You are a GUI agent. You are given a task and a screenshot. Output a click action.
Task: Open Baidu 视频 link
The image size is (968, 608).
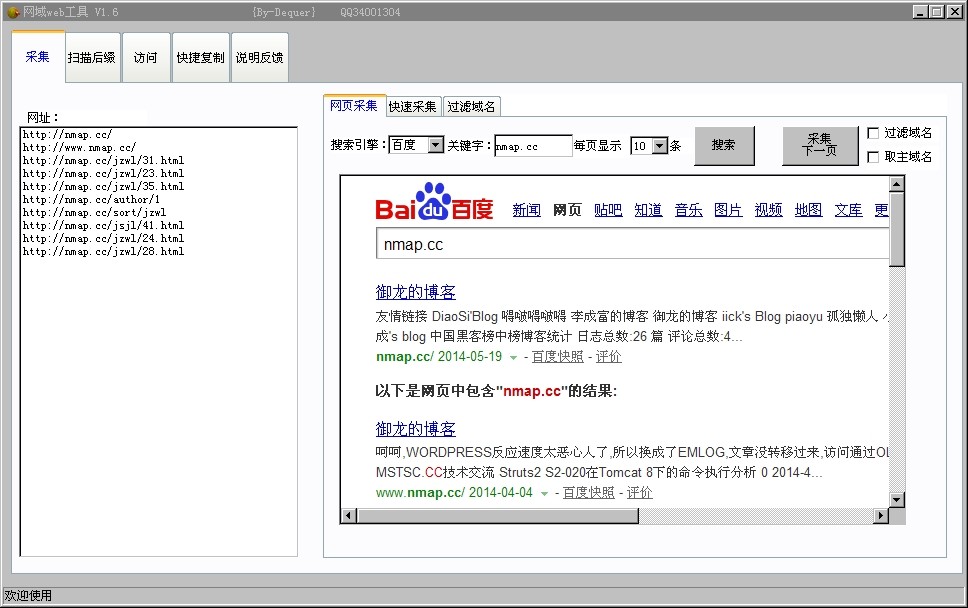[769, 210]
